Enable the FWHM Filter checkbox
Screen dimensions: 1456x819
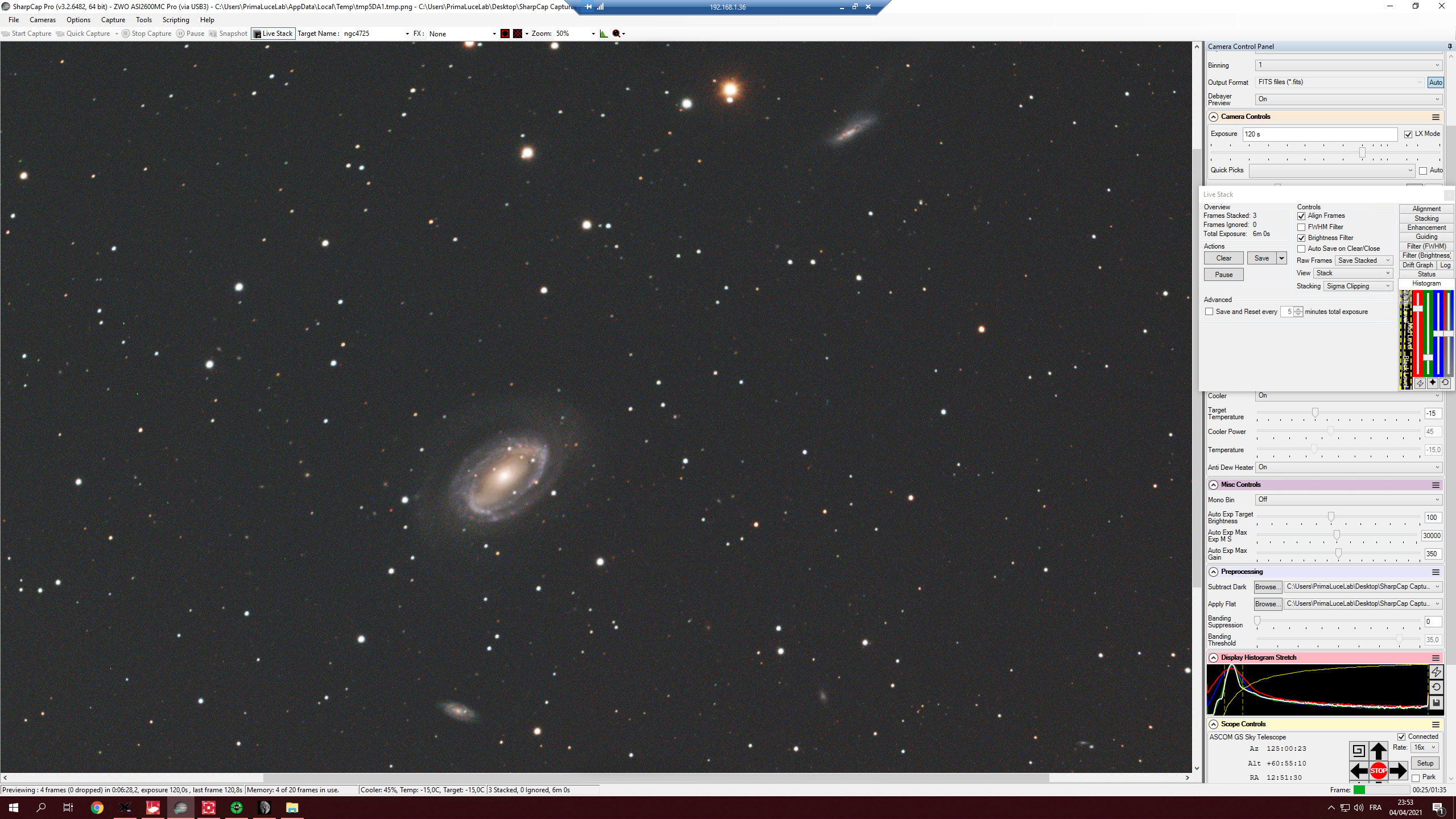coord(1301,227)
